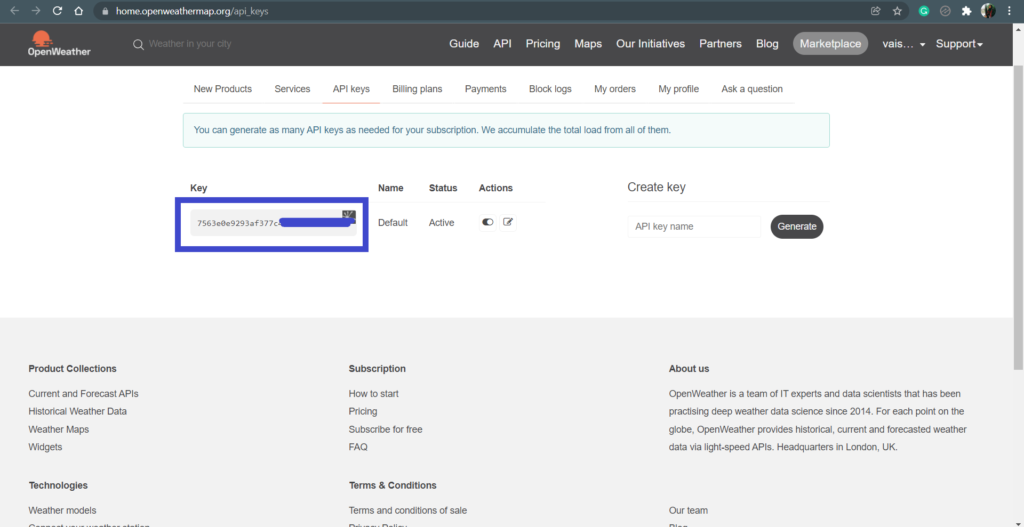Open the How to start link
Image resolution: width=1024 pixels, height=527 pixels.
(x=374, y=394)
